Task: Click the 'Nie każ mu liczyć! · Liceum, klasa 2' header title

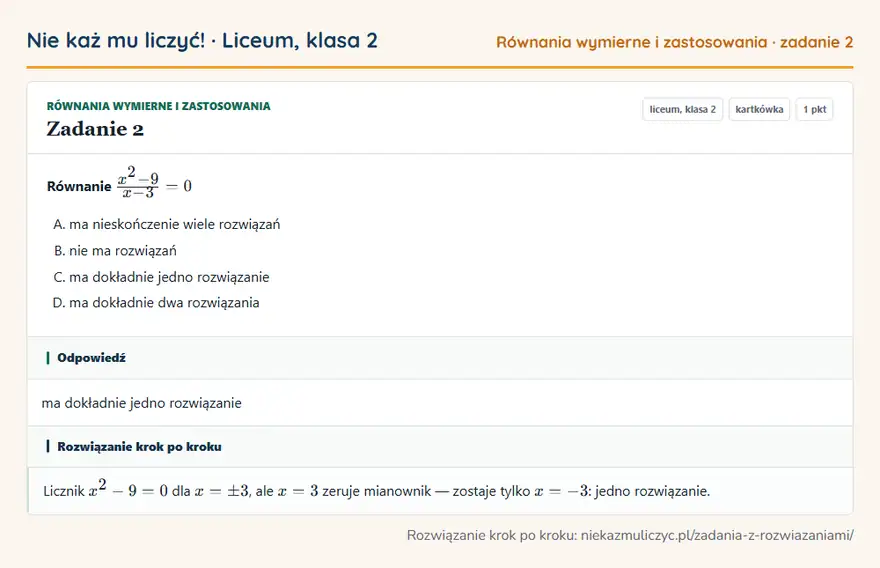Action: [x=202, y=40]
